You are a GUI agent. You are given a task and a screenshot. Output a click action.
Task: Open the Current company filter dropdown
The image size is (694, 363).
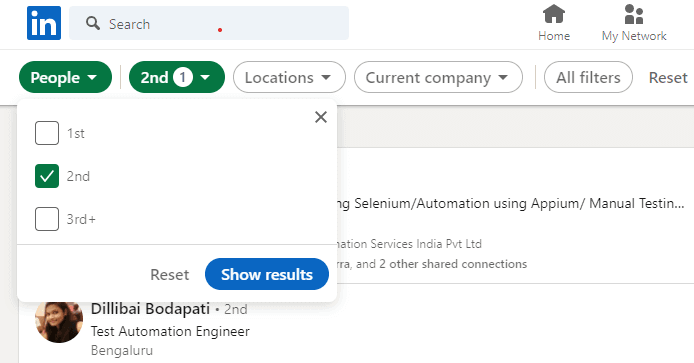point(438,77)
